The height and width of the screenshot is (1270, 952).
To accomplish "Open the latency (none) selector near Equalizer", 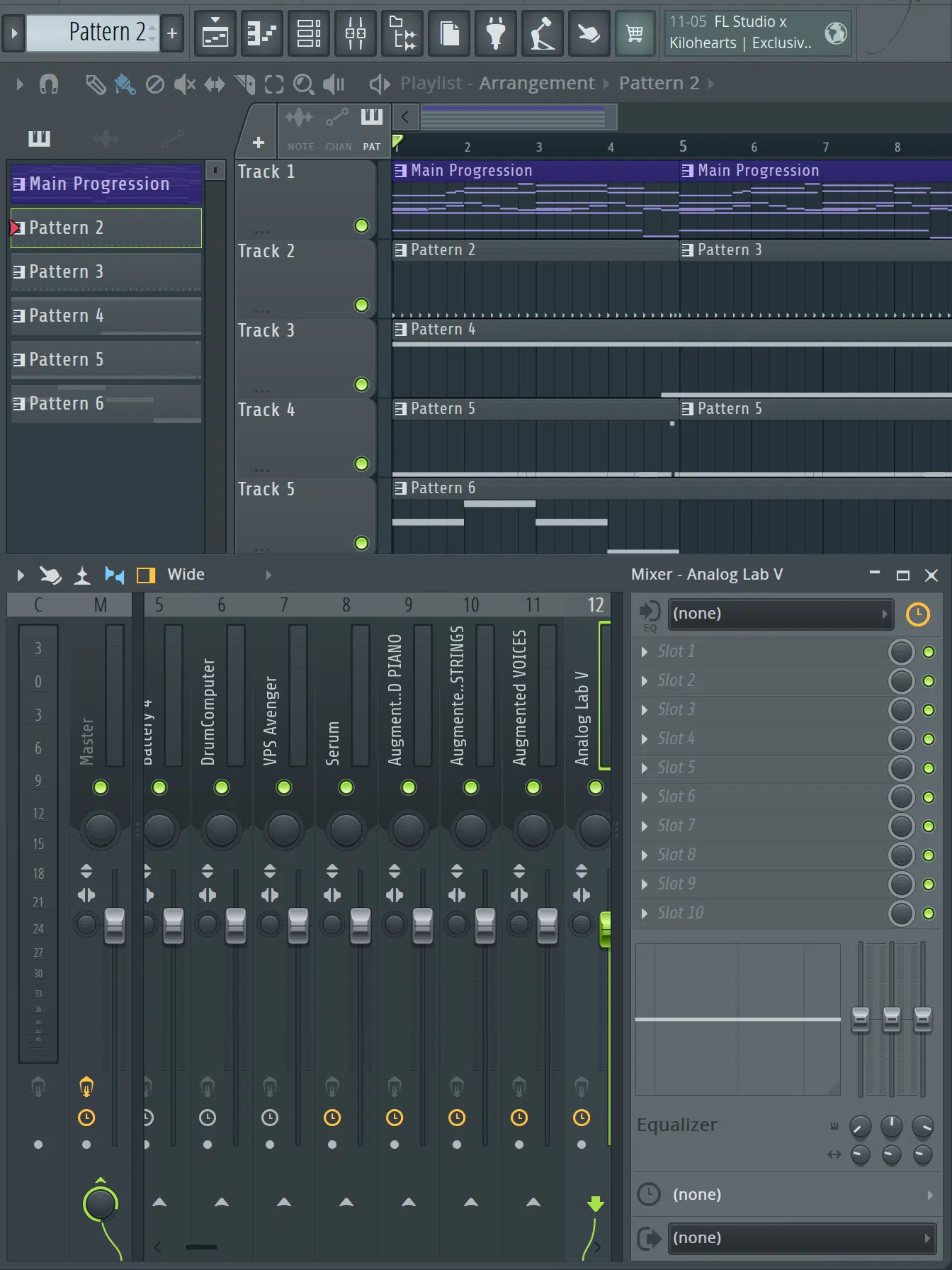I will (801, 1195).
